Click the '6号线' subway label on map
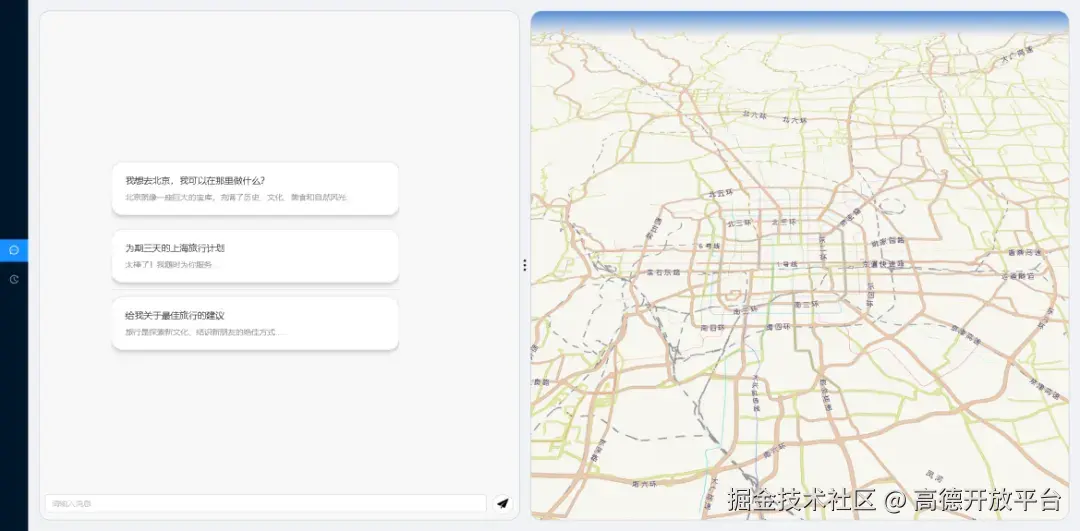1080x531 pixels. [709, 246]
